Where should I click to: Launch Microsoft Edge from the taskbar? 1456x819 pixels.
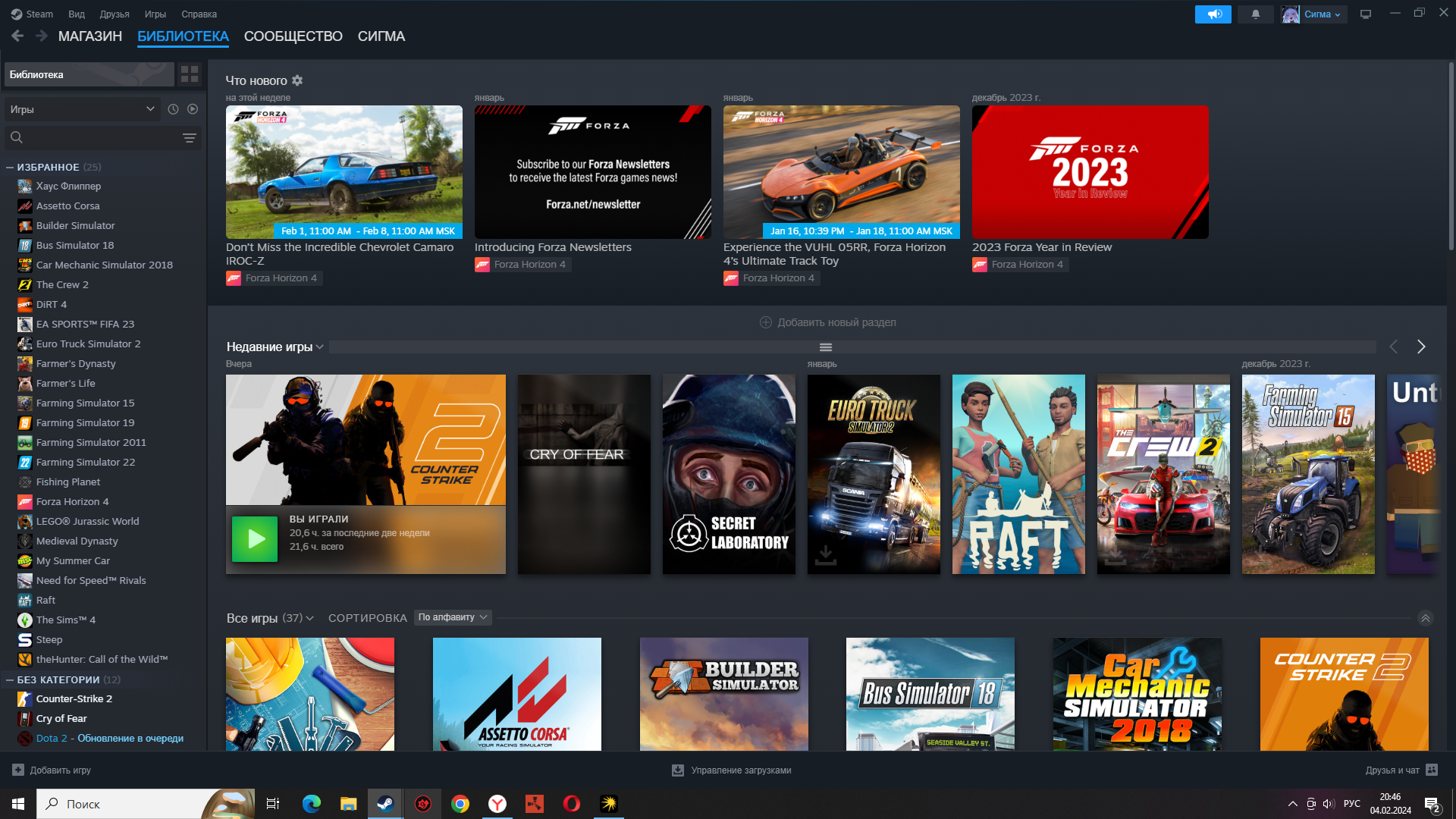[x=311, y=804]
